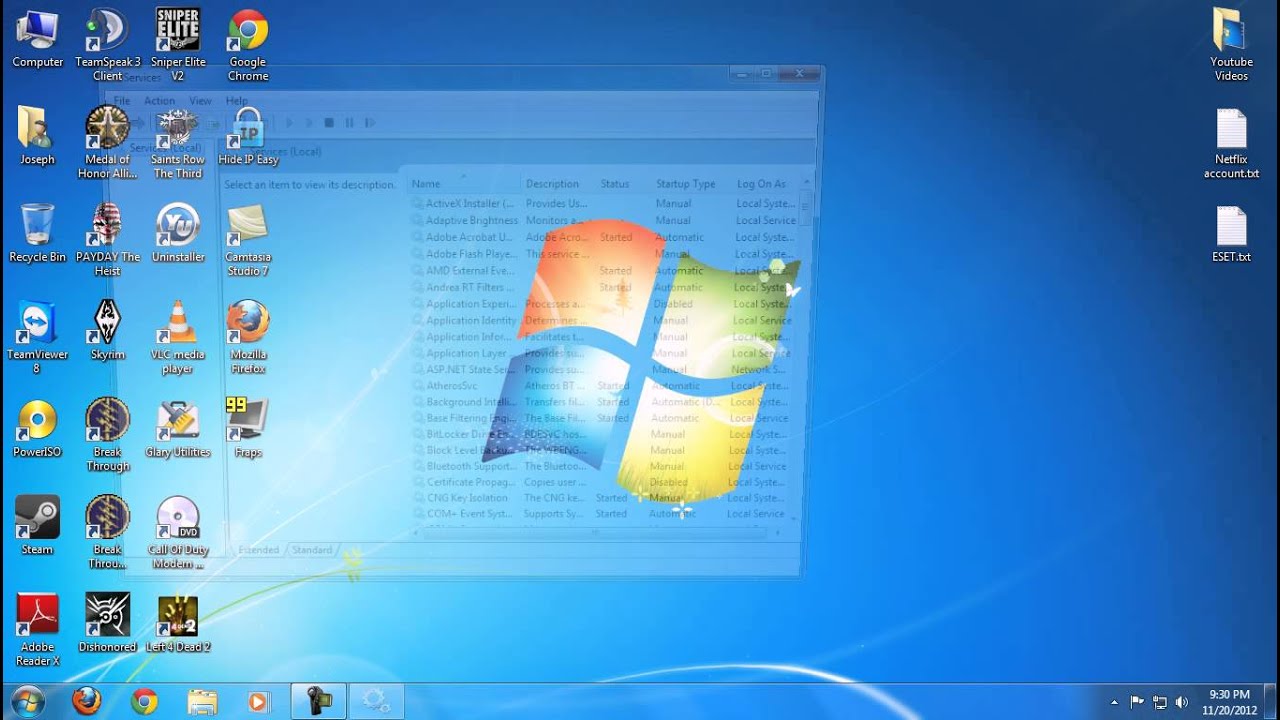Launch Firefox from the taskbar
The width and height of the screenshot is (1280, 720).
pos(87,701)
